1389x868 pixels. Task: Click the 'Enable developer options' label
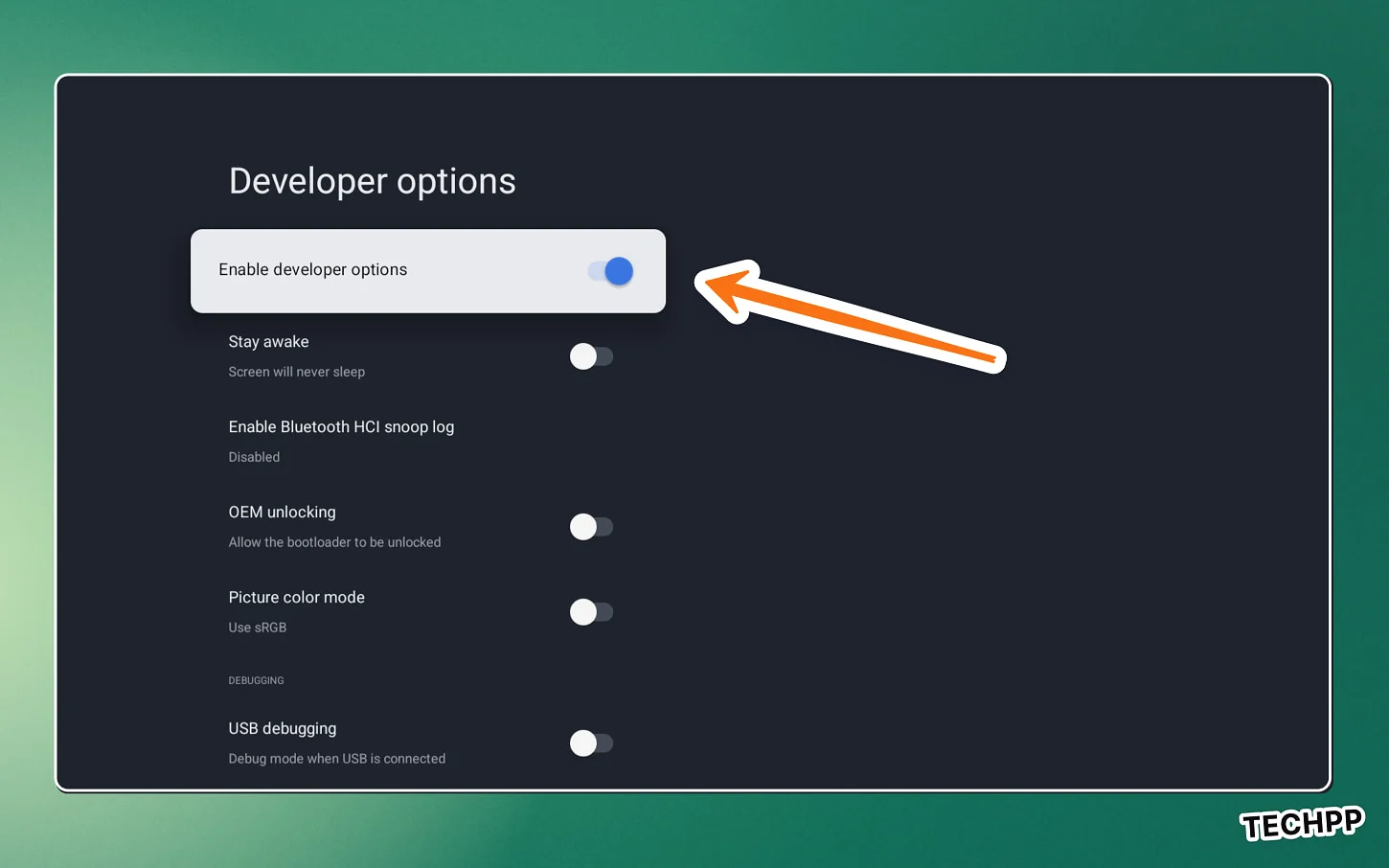coord(312,270)
